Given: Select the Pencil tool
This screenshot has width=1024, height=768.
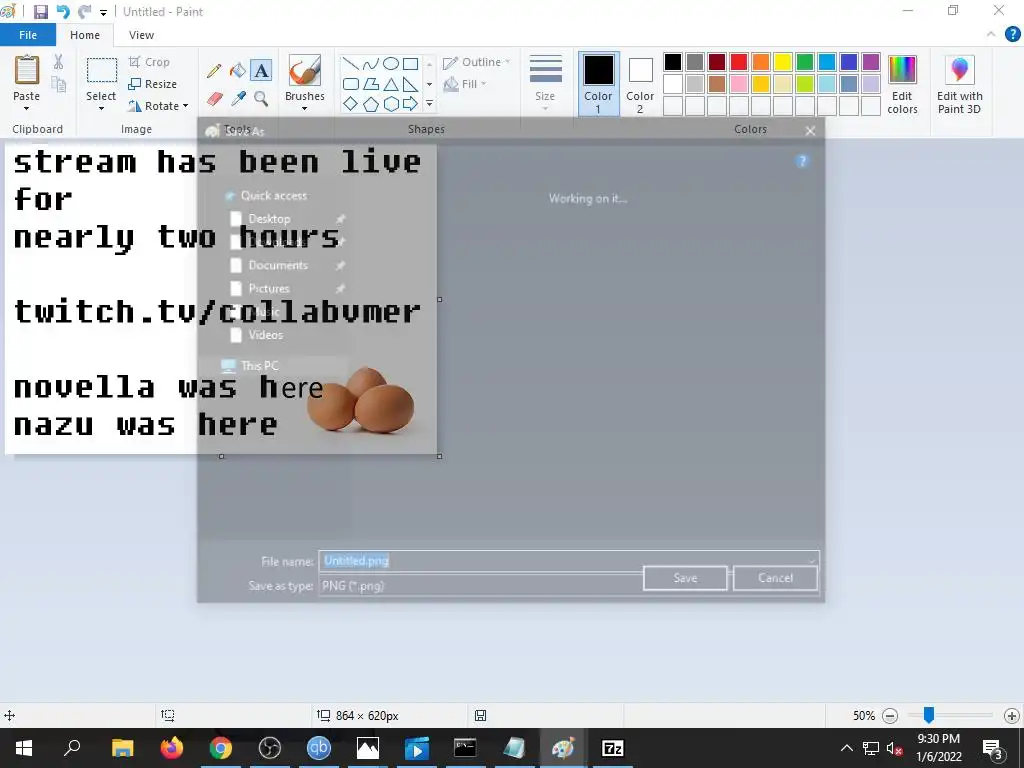Looking at the screenshot, I should [x=214, y=71].
